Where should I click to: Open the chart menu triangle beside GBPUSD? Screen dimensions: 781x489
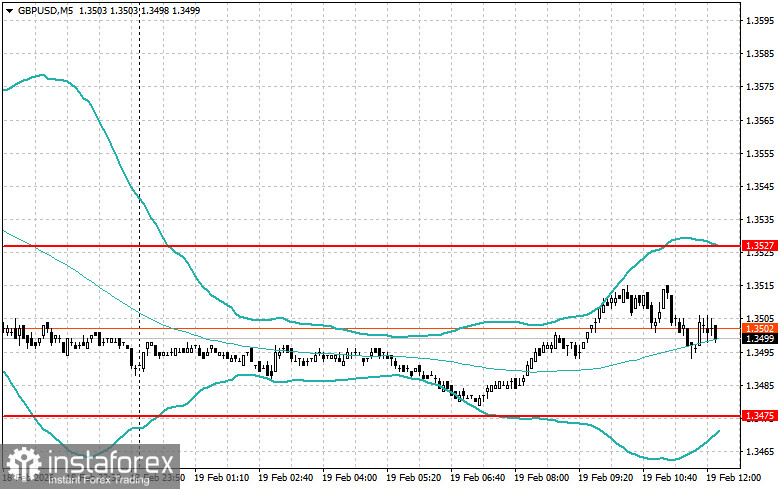[9, 10]
